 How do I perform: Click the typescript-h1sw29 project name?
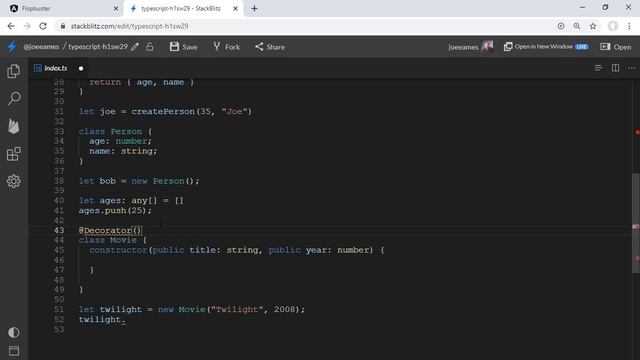pyautogui.click(x=98, y=47)
